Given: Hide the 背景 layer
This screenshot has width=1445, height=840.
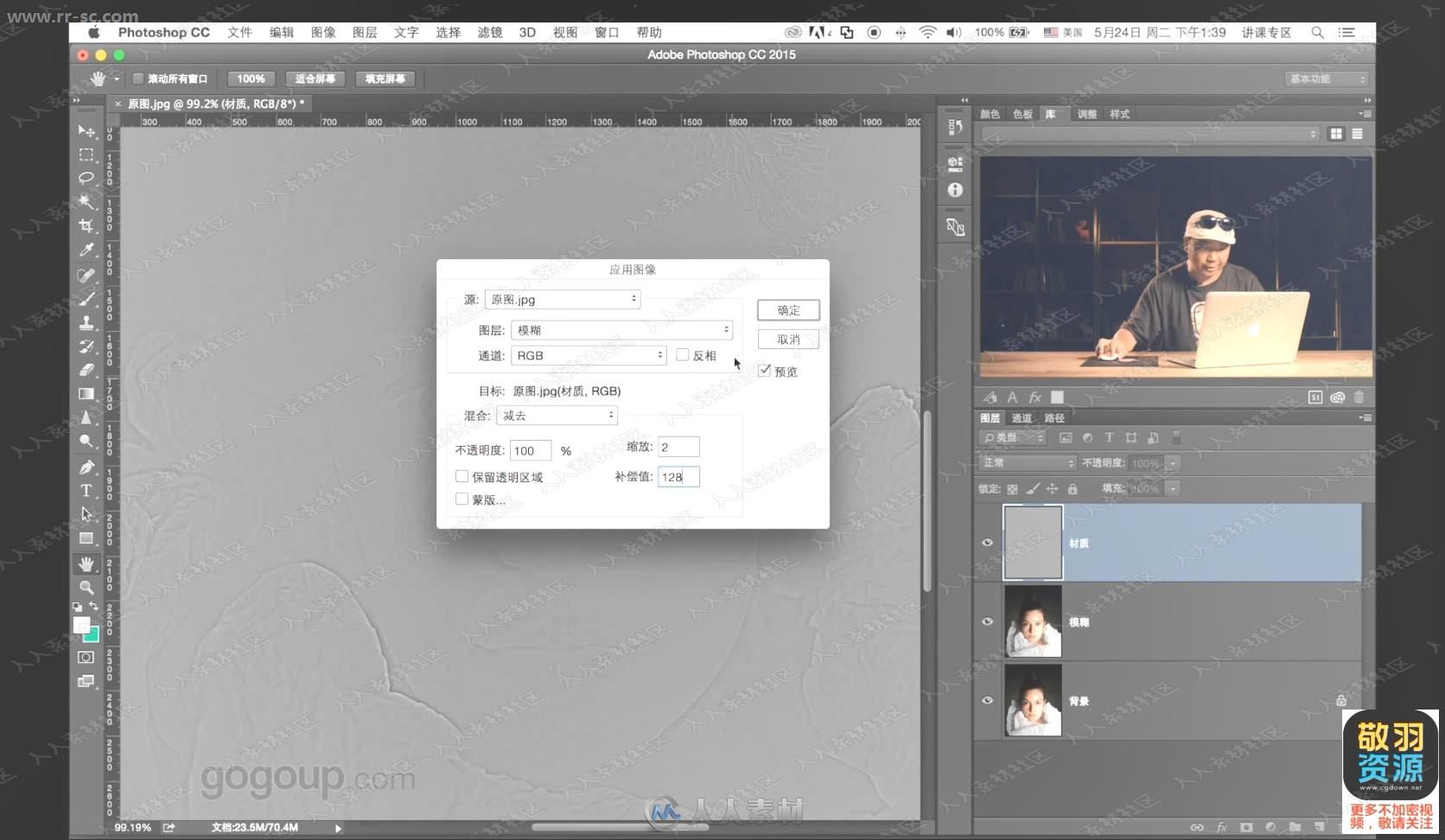Looking at the screenshot, I should (x=987, y=700).
